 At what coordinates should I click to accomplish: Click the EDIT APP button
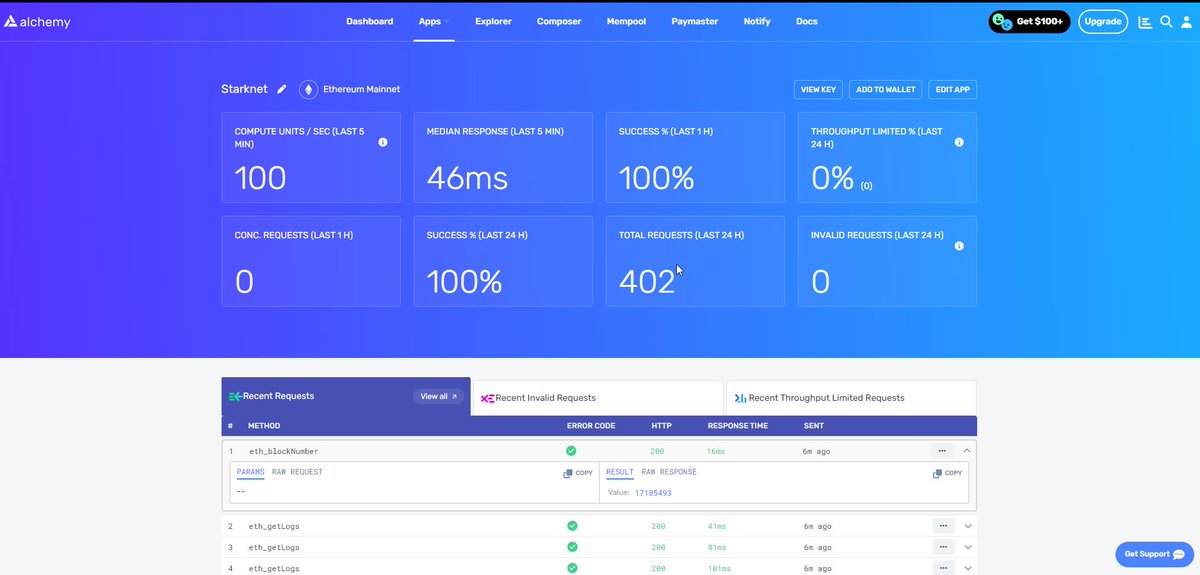(953, 89)
